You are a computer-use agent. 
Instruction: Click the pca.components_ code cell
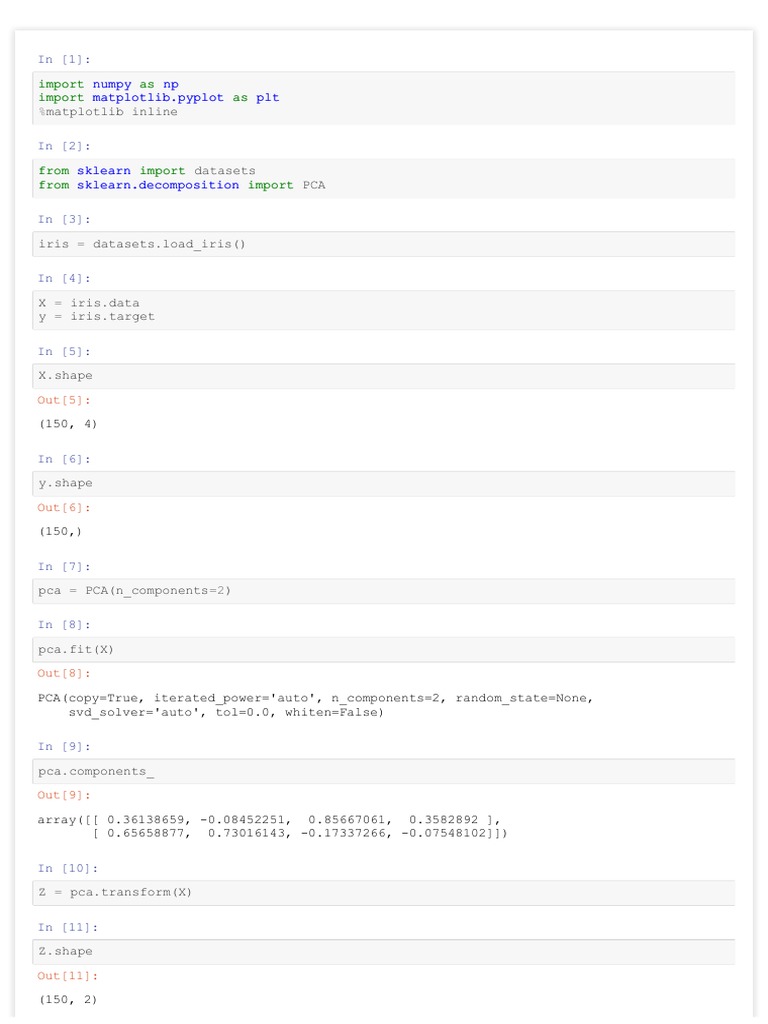point(384,771)
